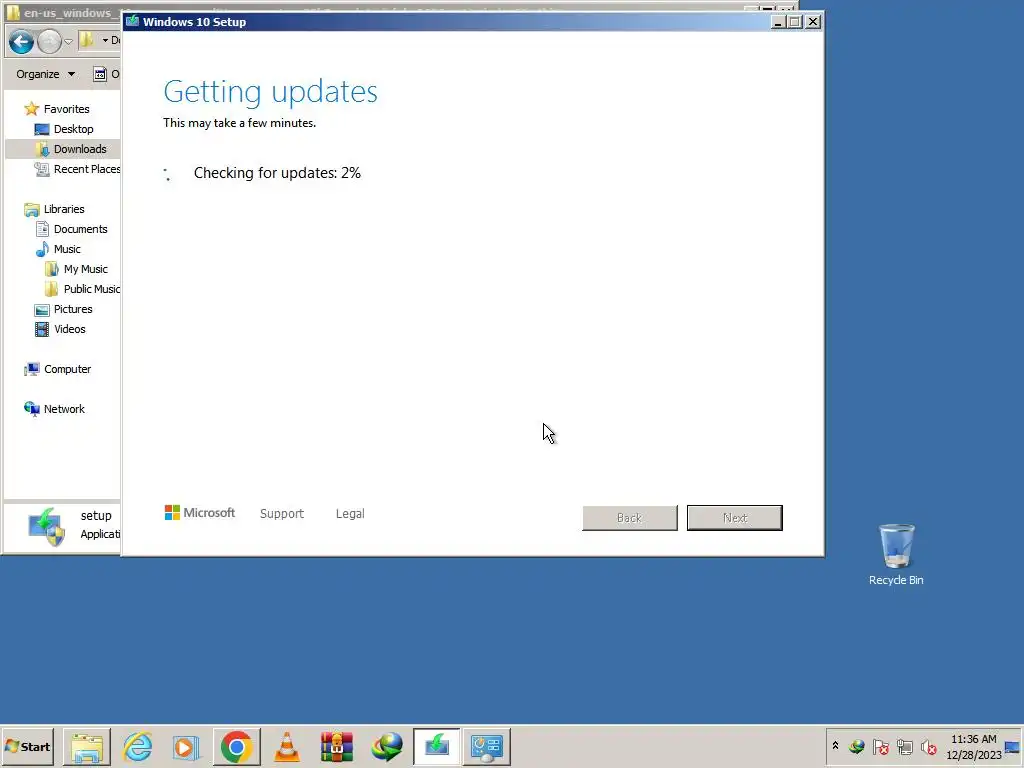Open Action Center flag tray icon
The height and width of the screenshot is (768, 1024).
point(880,746)
